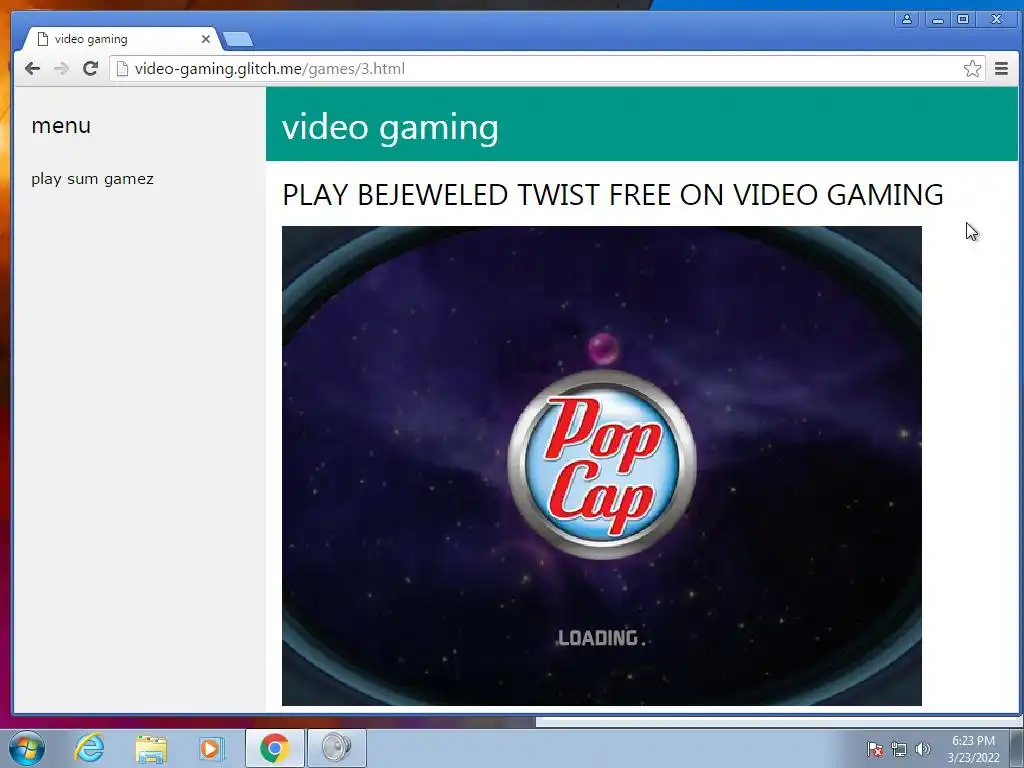Click the Show desktop button on taskbar
Screen dimensions: 1024x768
tap(1017, 748)
